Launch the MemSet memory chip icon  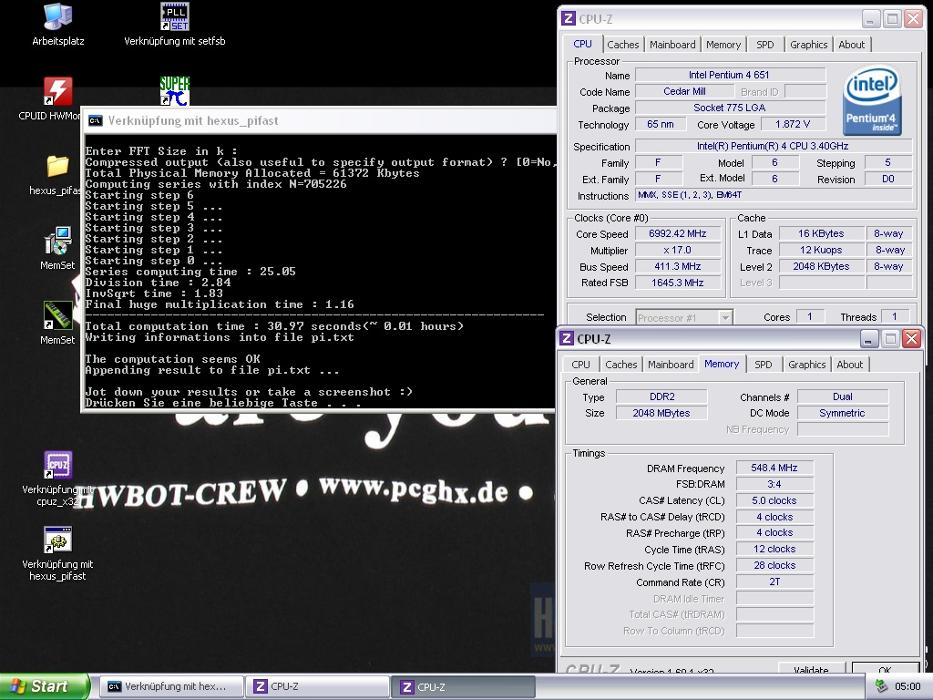point(58,315)
